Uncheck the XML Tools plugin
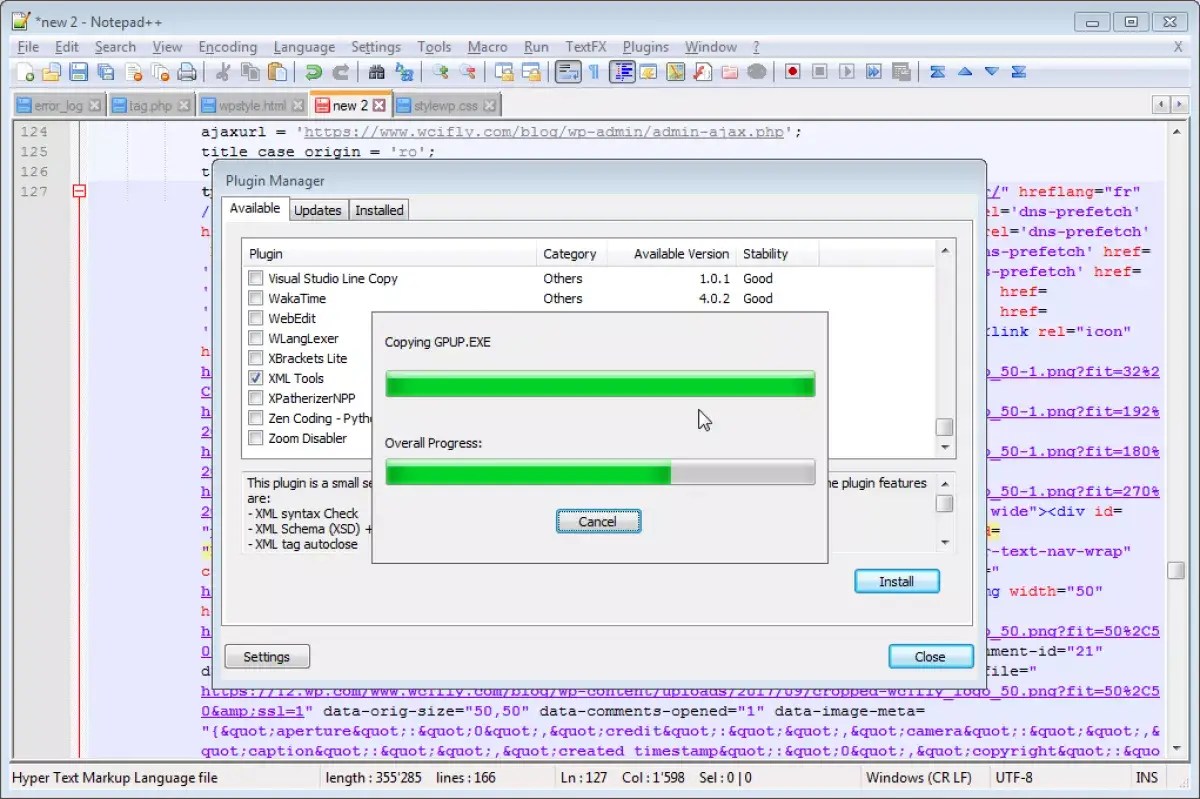 [x=257, y=378]
